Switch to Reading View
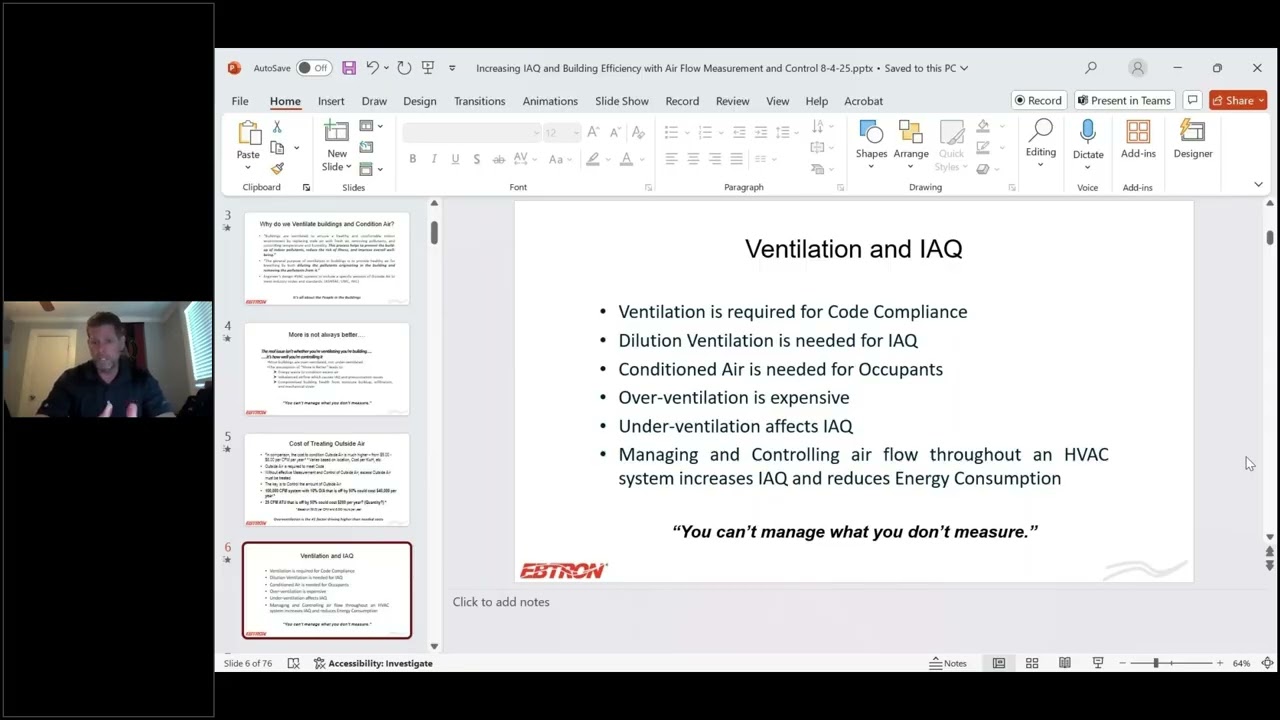 pos(1065,663)
